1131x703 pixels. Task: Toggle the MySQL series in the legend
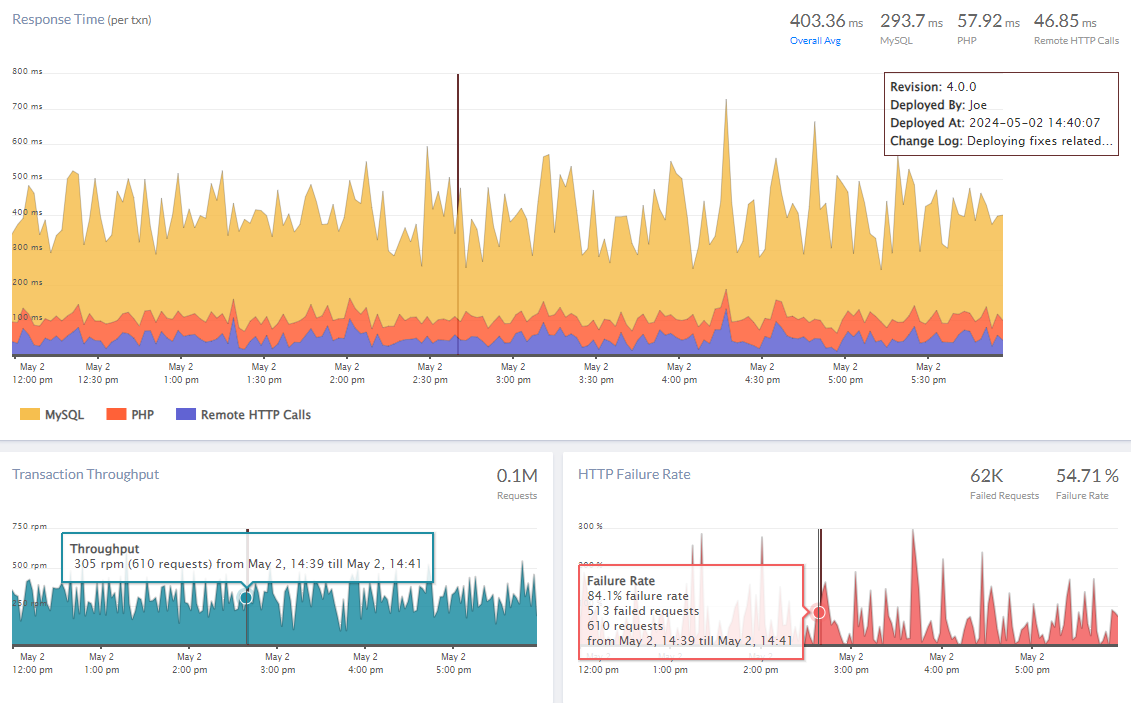pyautogui.click(x=52, y=413)
